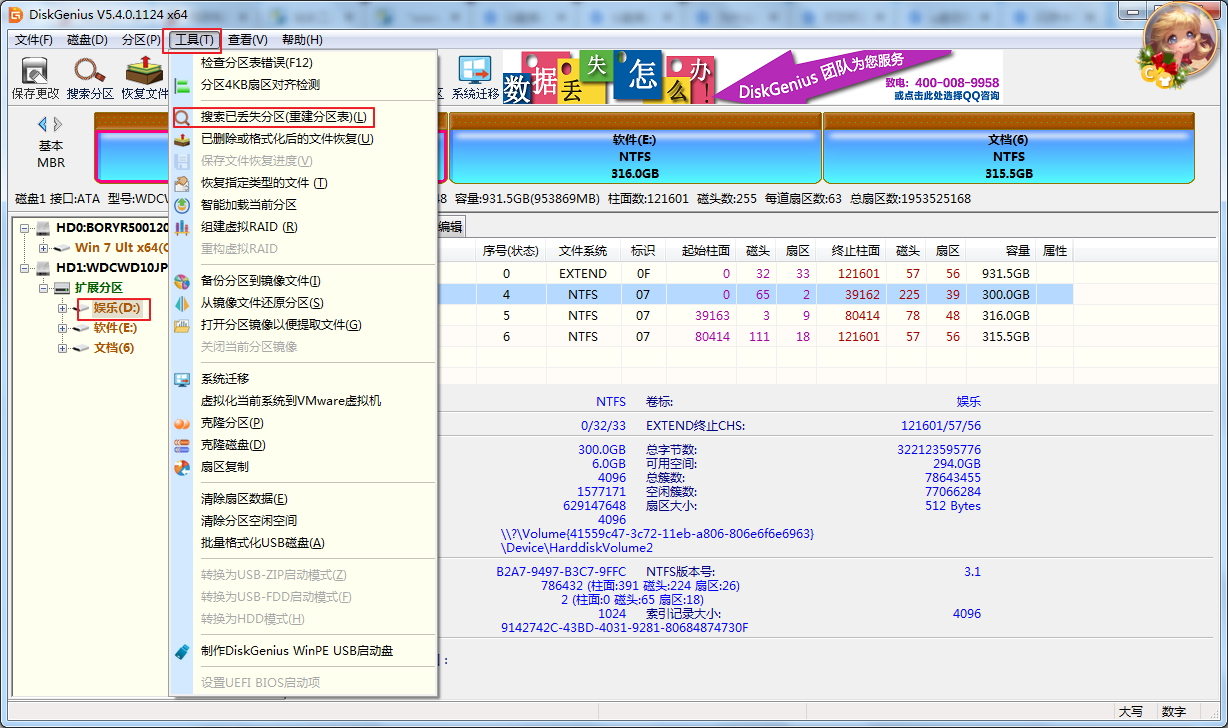Select 软件(E:) in the disk tree

(115, 328)
